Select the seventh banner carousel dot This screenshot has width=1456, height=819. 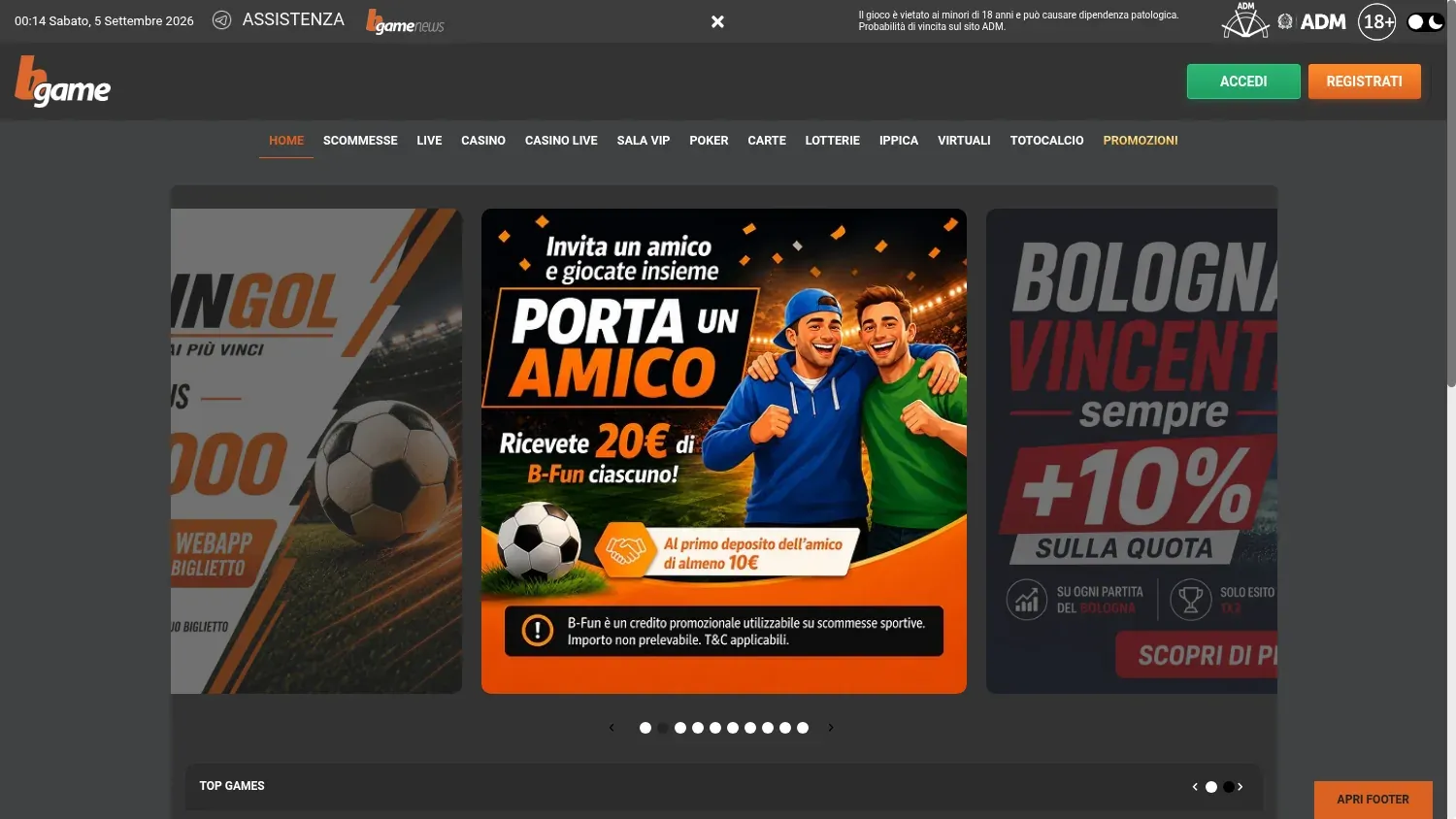[750, 728]
